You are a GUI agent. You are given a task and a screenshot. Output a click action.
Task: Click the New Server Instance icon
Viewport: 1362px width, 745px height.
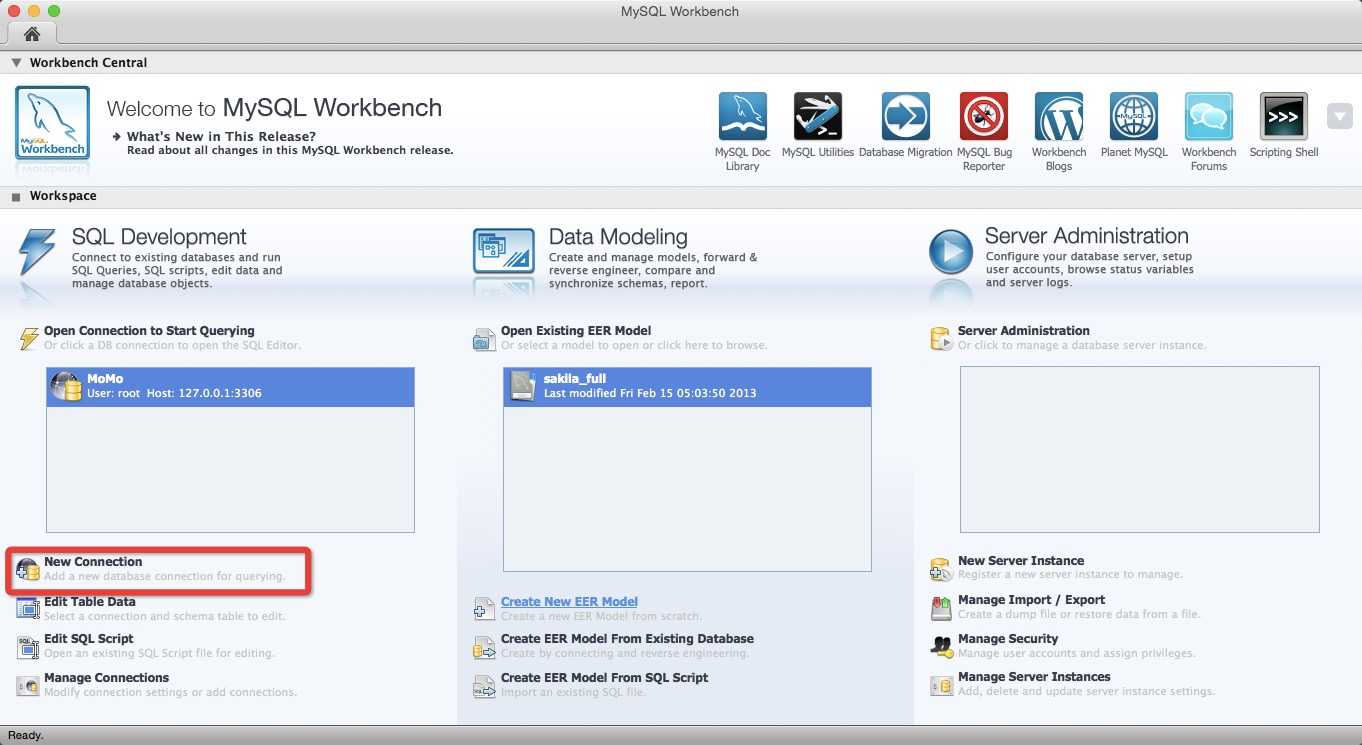(x=941, y=568)
